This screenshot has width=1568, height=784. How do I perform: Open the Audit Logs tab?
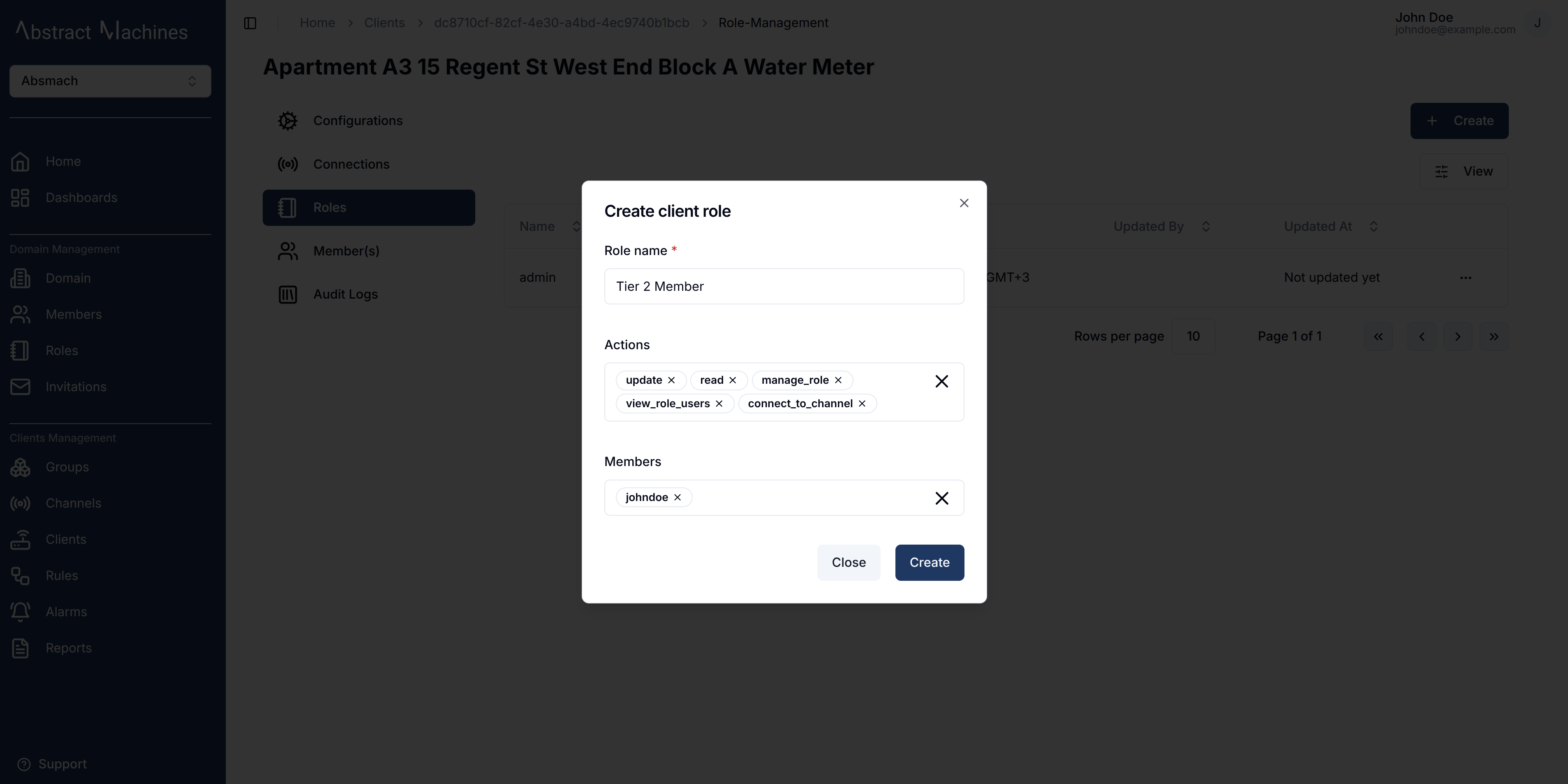[x=369, y=294]
